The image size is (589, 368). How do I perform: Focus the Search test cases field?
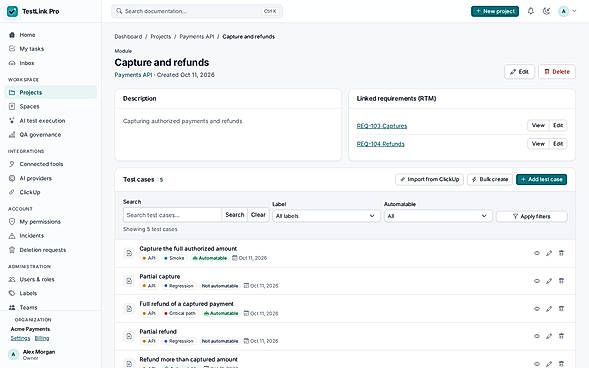click(x=172, y=215)
